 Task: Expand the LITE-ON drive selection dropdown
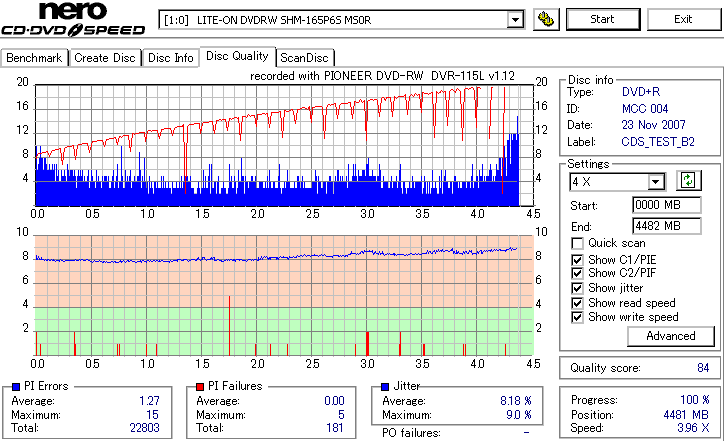click(x=515, y=20)
